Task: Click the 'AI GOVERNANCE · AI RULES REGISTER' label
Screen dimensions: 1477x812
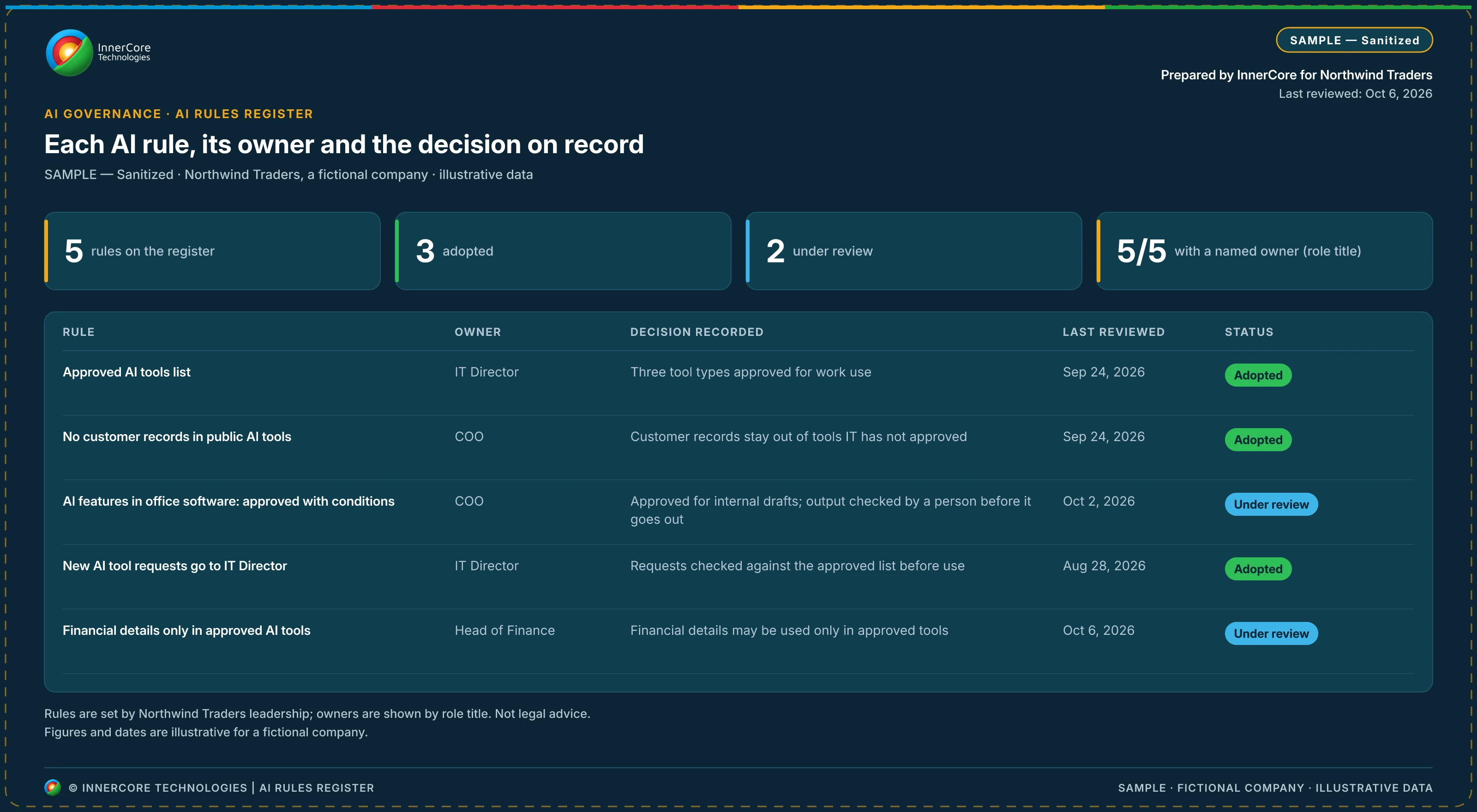Action: [x=179, y=114]
